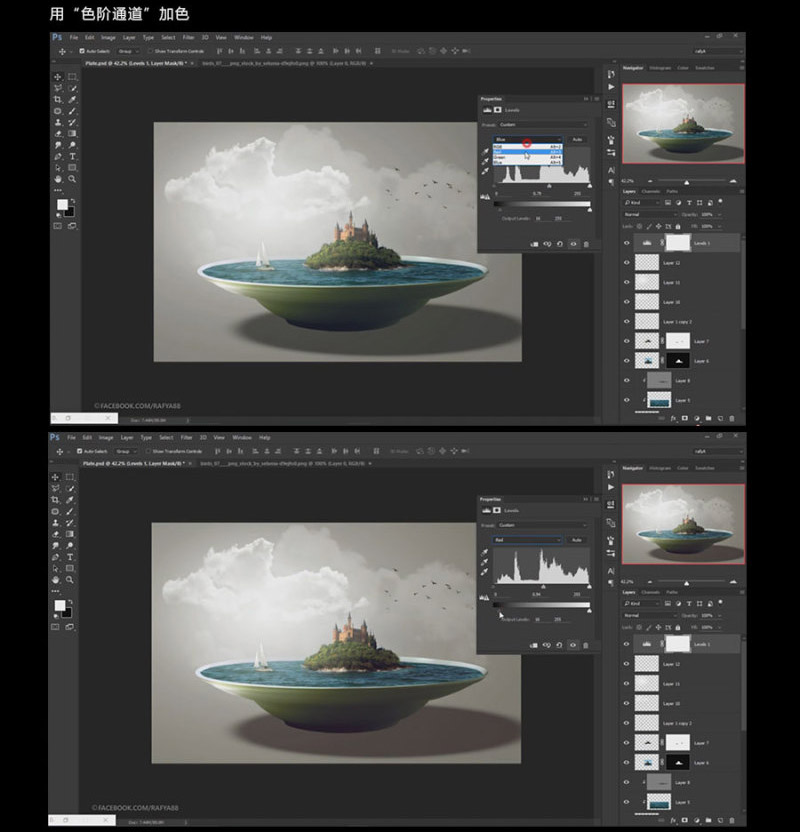800x832 pixels.
Task: Open the Image menu in bottom window
Action: pyautogui.click(x=106, y=438)
